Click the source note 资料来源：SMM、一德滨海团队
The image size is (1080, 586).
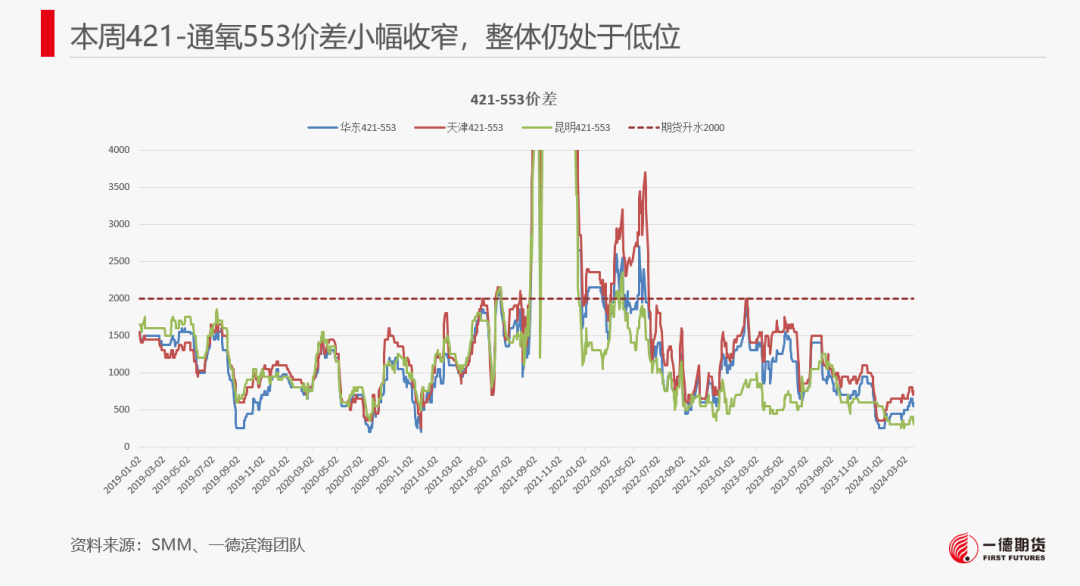[187, 545]
